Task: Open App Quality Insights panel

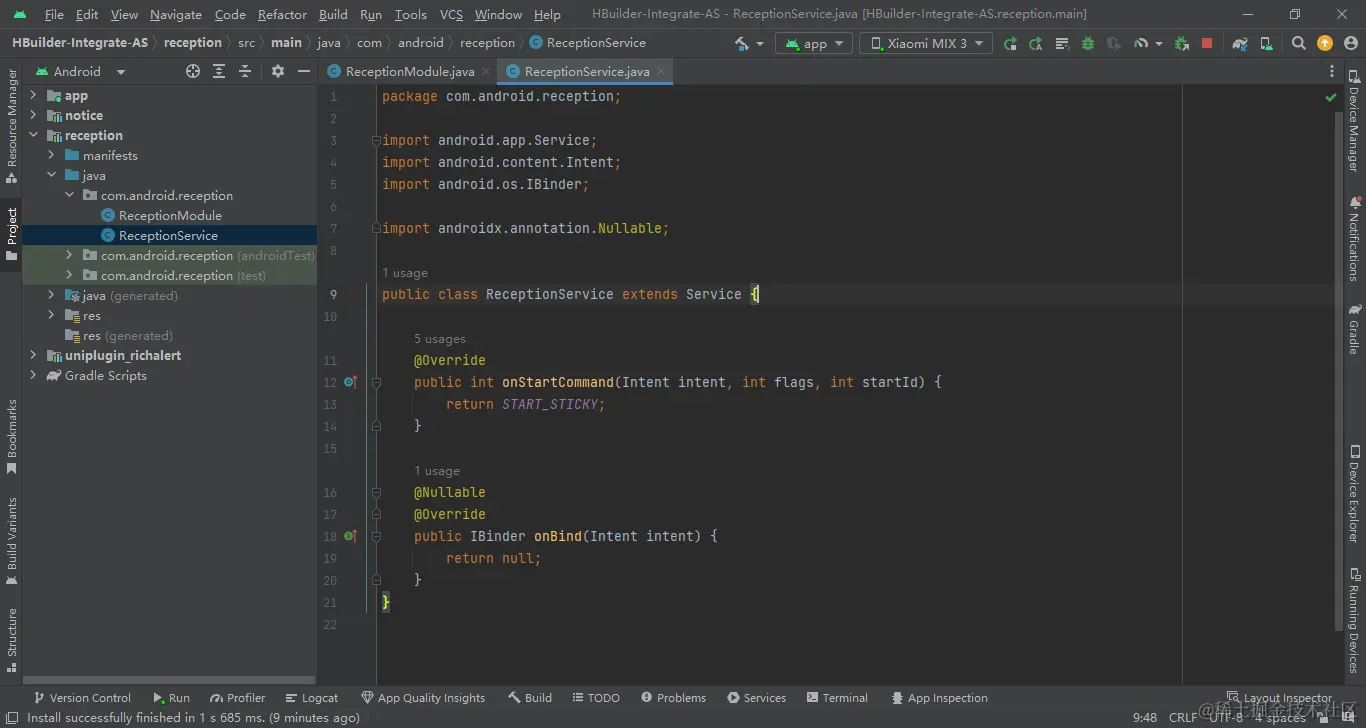Action: point(423,698)
